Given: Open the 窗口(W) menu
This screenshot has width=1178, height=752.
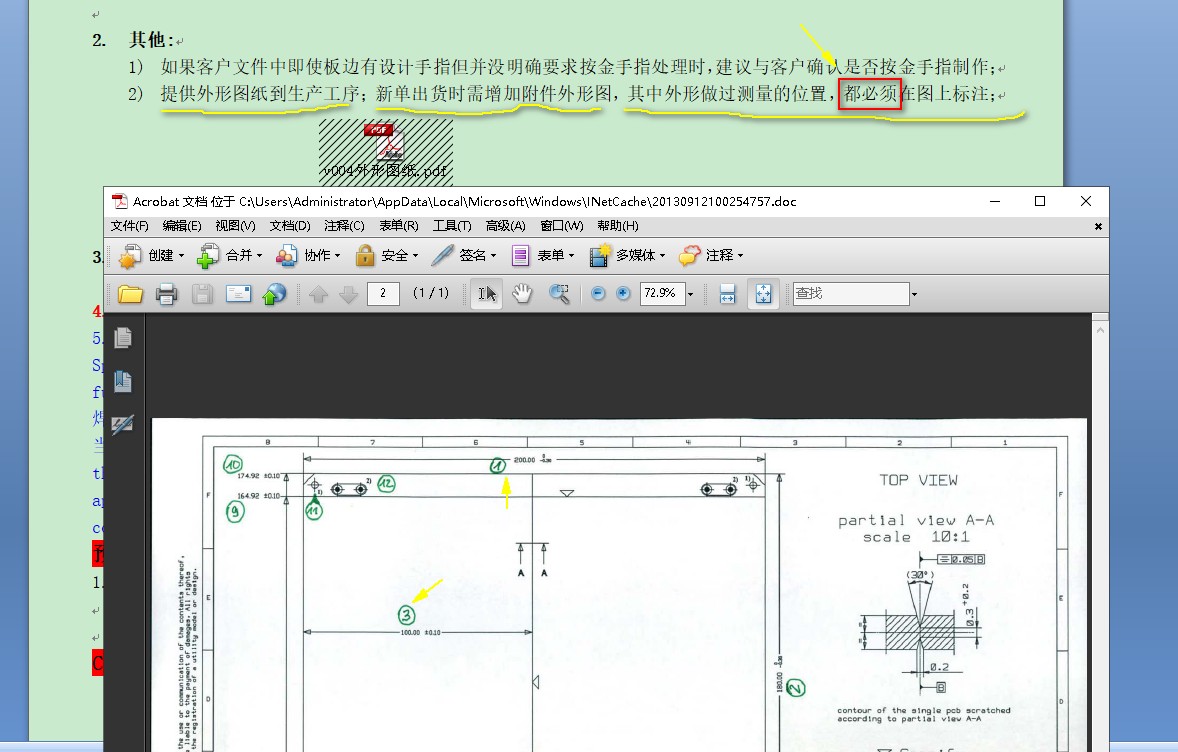Looking at the screenshot, I should click(x=561, y=225).
